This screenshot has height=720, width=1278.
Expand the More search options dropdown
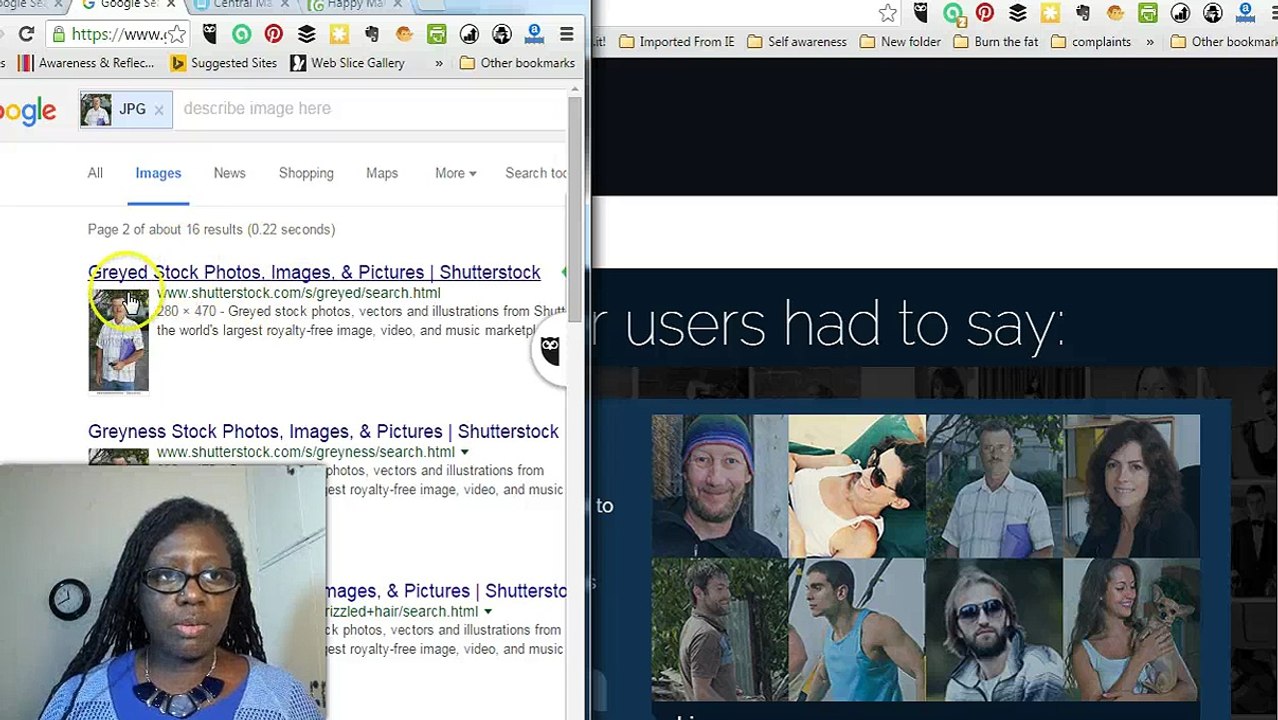click(455, 173)
